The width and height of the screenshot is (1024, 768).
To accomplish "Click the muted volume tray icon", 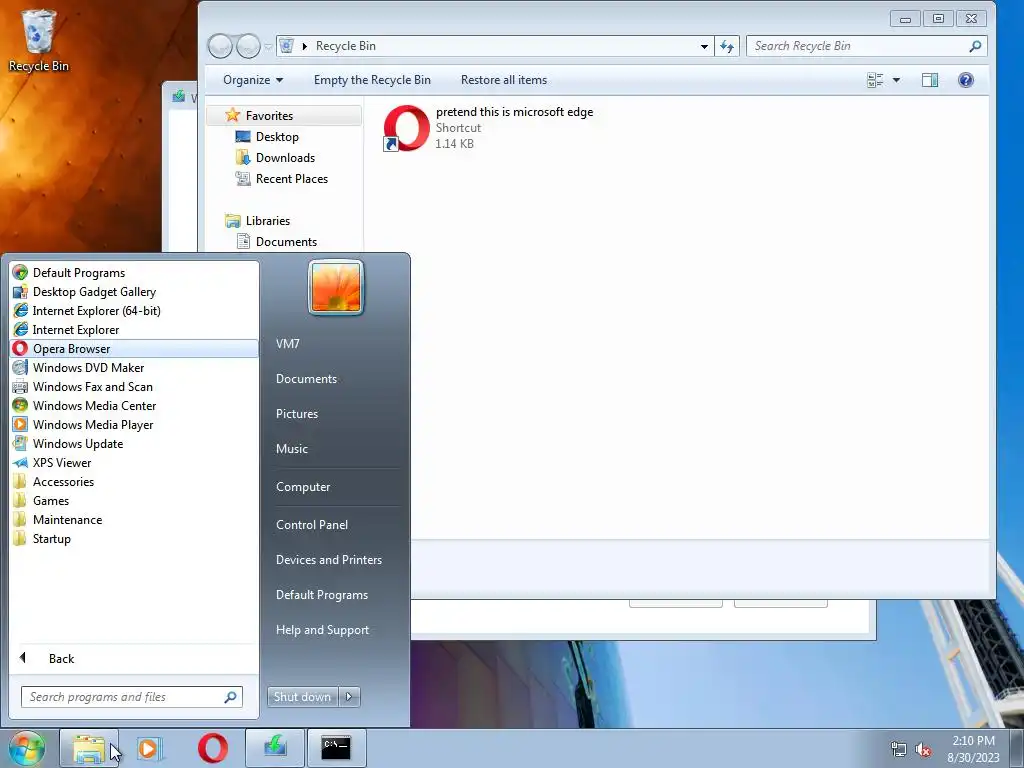I will coord(923,749).
